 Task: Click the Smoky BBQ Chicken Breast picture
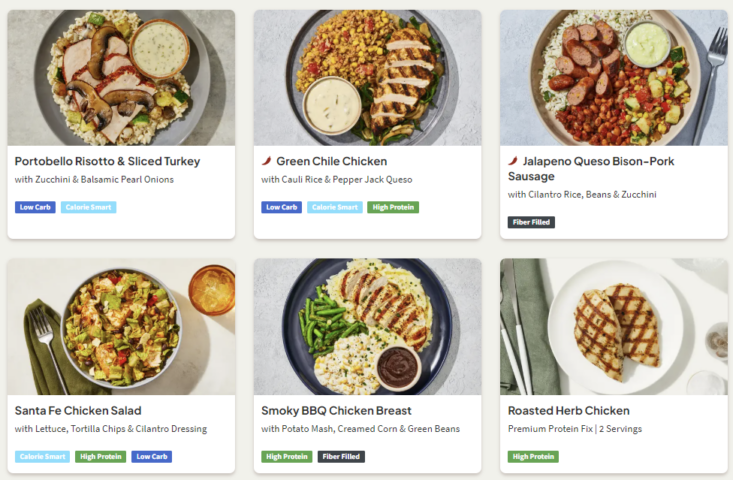click(367, 327)
